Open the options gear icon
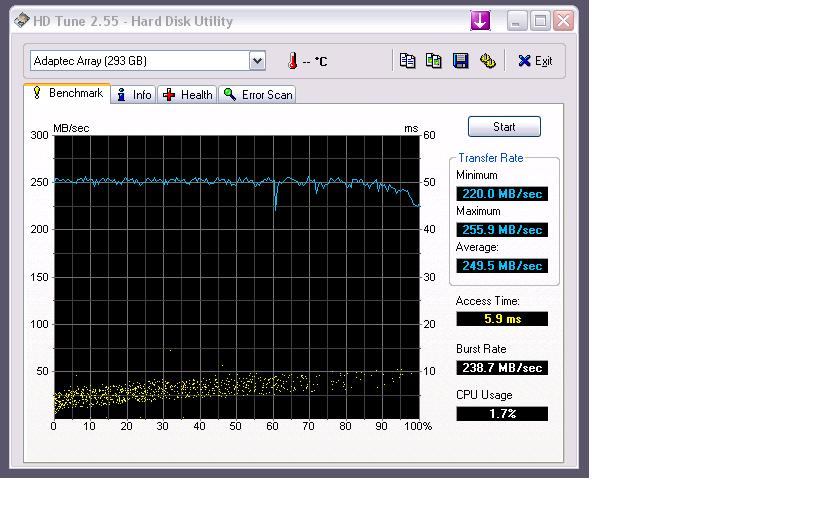 (488, 61)
